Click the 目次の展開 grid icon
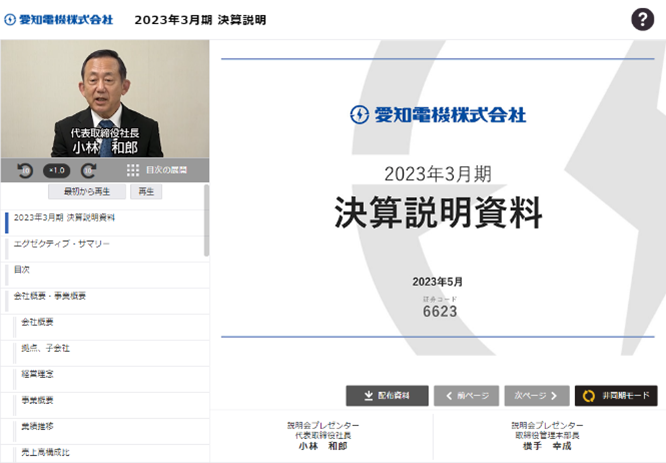Viewport: 666px width, 463px height. [x=133, y=170]
